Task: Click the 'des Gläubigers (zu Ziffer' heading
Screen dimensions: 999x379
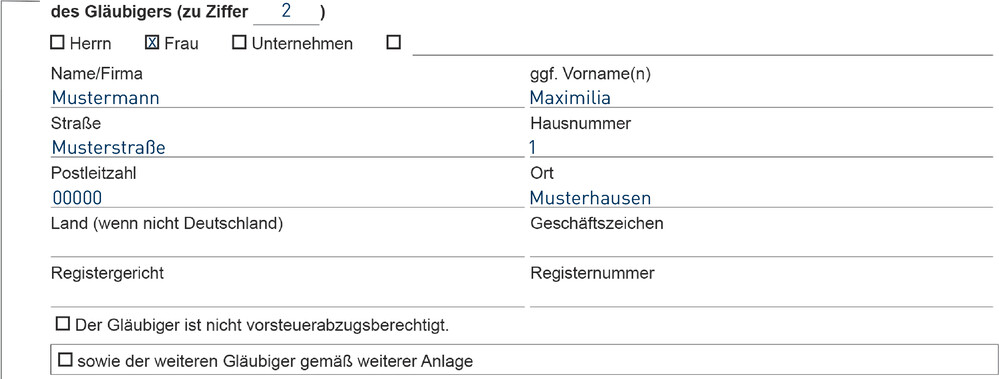Action: point(149,13)
